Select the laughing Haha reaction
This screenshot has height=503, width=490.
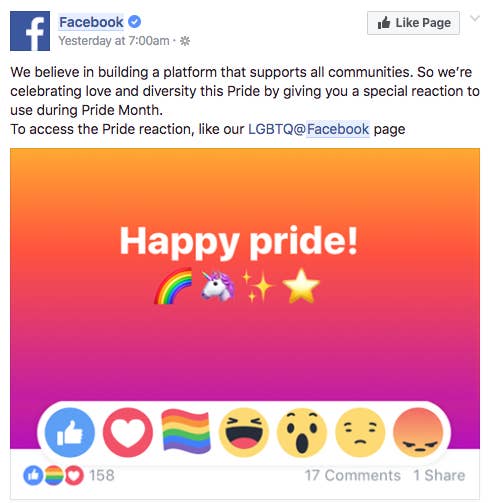click(244, 432)
